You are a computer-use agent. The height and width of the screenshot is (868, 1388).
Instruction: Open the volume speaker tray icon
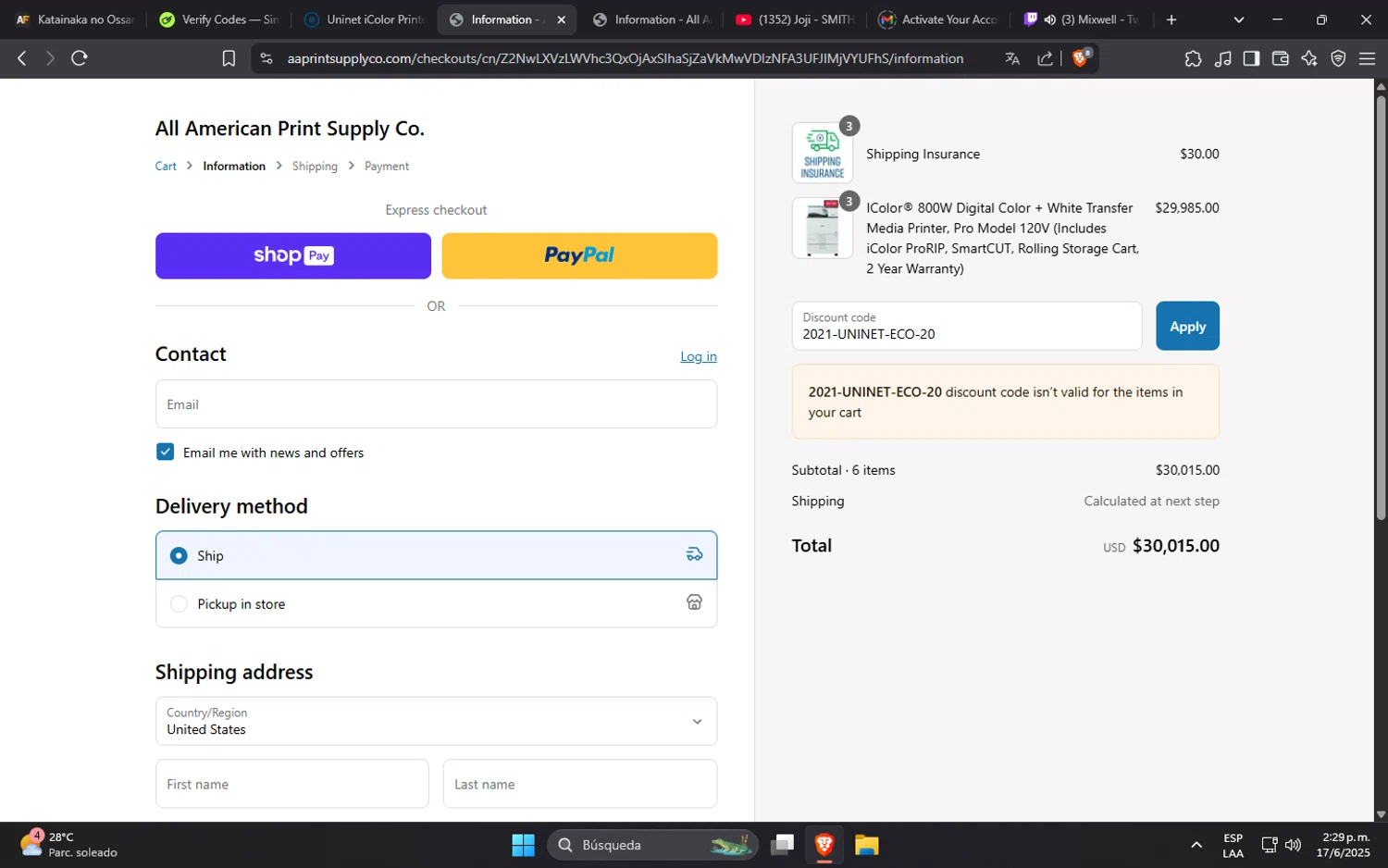1294,845
